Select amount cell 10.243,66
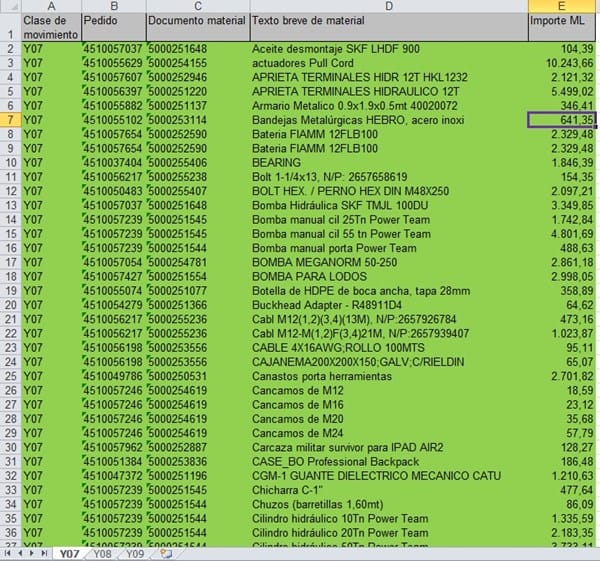 tap(561, 63)
